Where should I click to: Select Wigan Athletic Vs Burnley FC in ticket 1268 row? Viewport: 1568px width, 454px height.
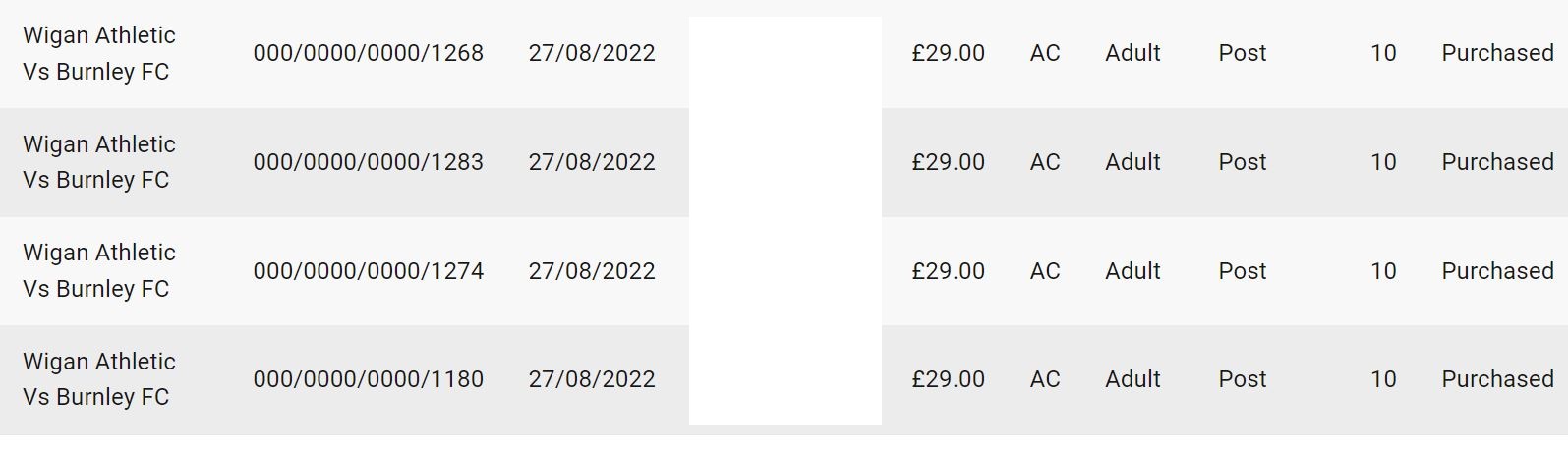(98, 53)
